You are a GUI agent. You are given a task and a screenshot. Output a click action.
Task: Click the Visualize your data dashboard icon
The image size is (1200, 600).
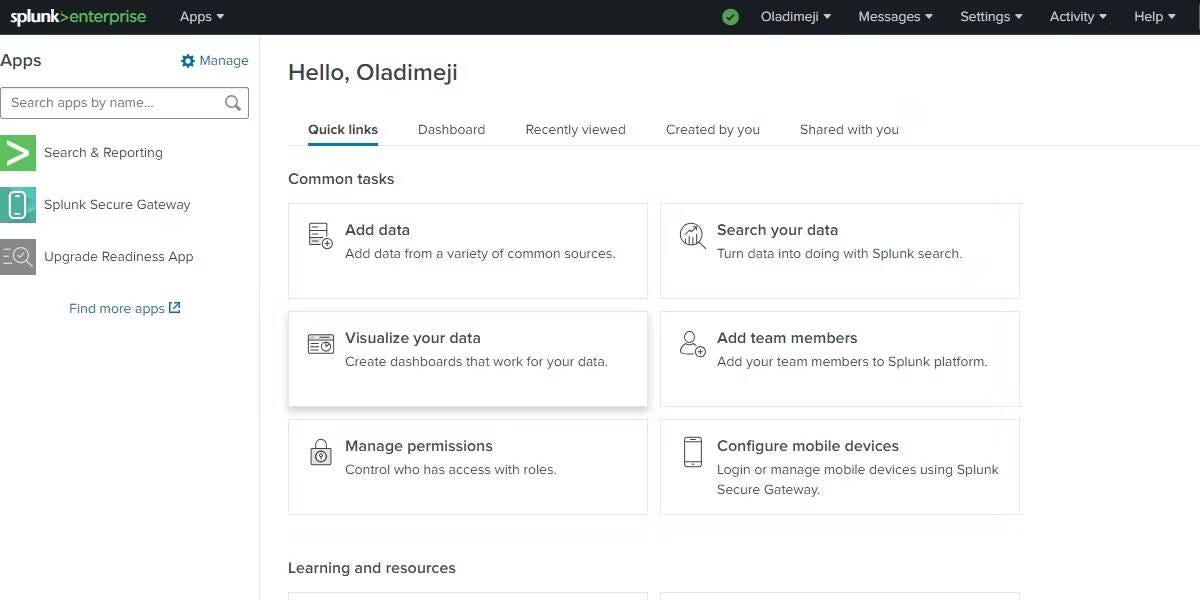(x=320, y=344)
